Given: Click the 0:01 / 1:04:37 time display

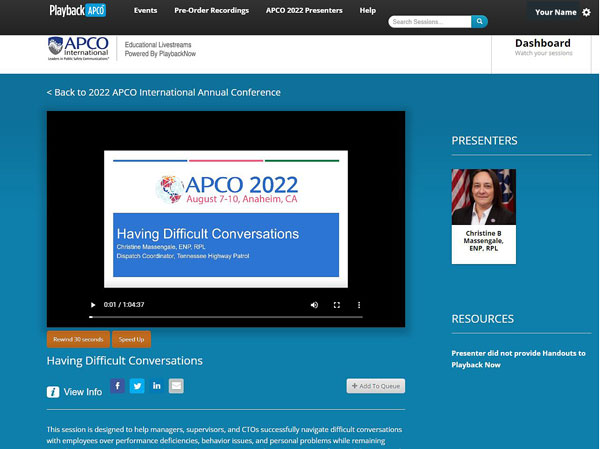Looking at the screenshot, I should (x=124, y=305).
